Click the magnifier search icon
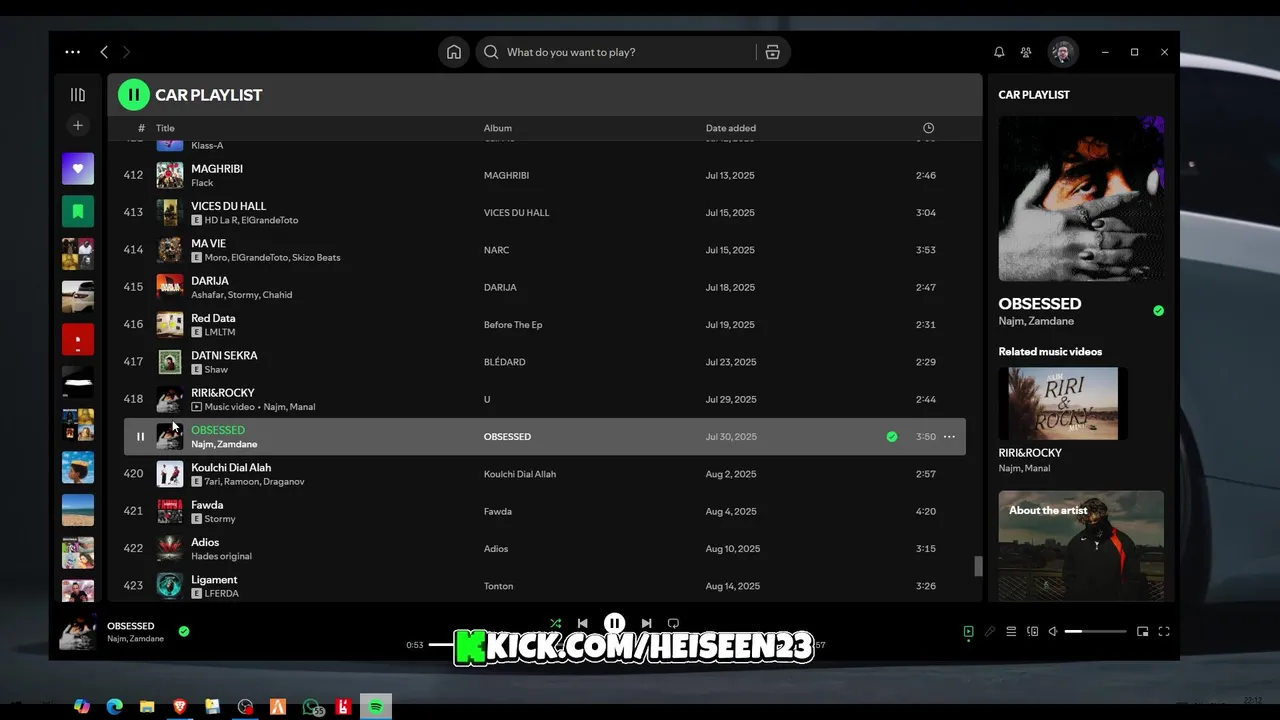 (491, 52)
